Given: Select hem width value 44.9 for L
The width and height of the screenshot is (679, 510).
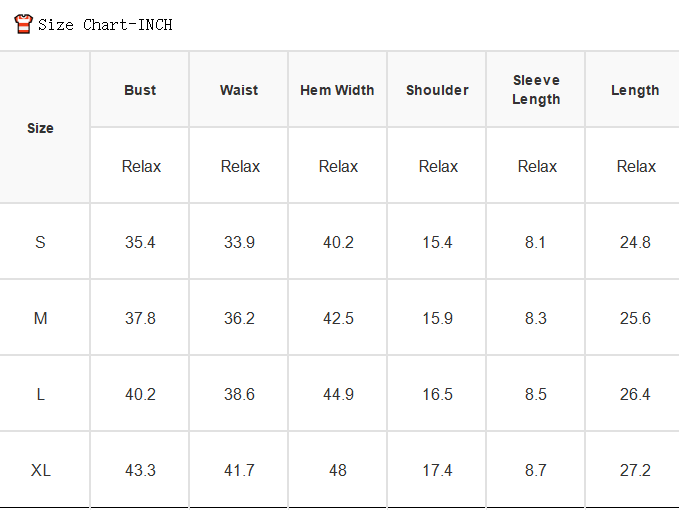Looking at the screenshot, I should point(338,394).
